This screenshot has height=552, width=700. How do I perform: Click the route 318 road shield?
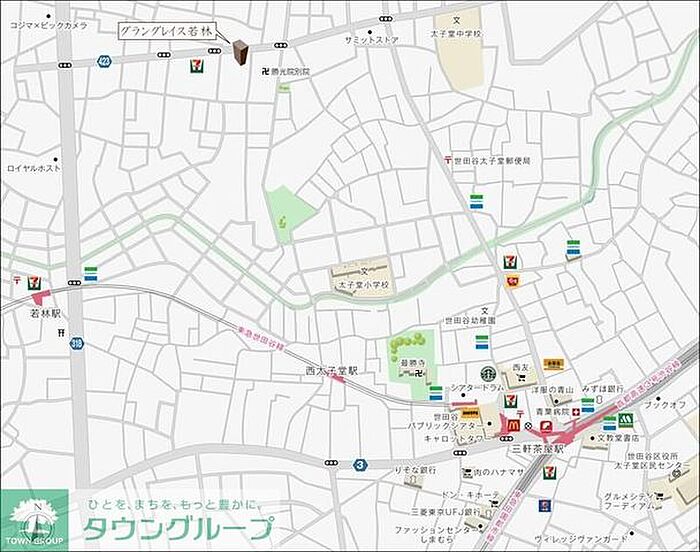pos(77,343)
